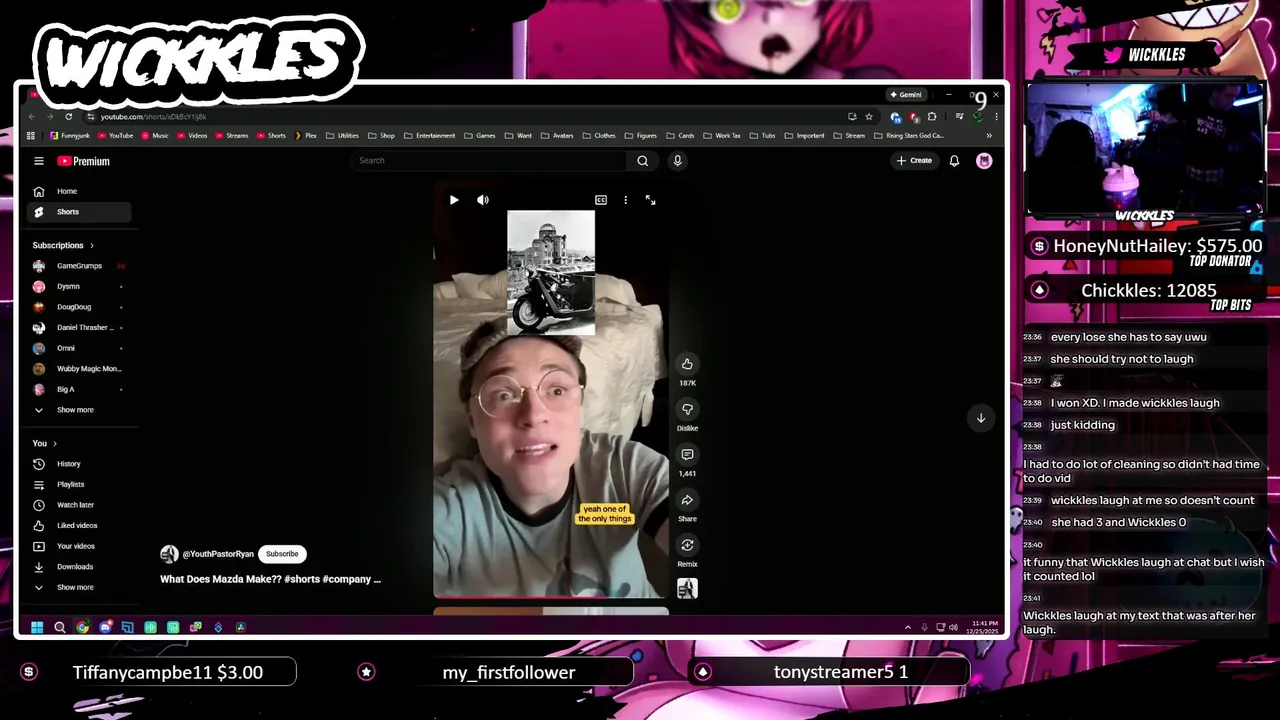Open the Music bookmark
This screenshot has width=1280, height=720.
pos(155,135)
